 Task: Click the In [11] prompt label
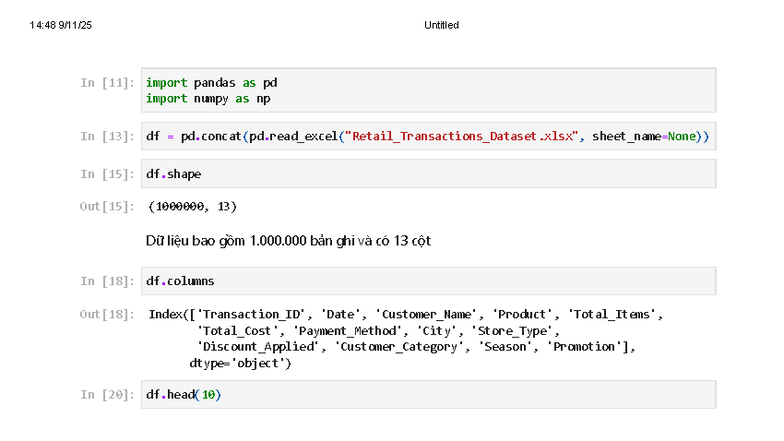[107, 82]
